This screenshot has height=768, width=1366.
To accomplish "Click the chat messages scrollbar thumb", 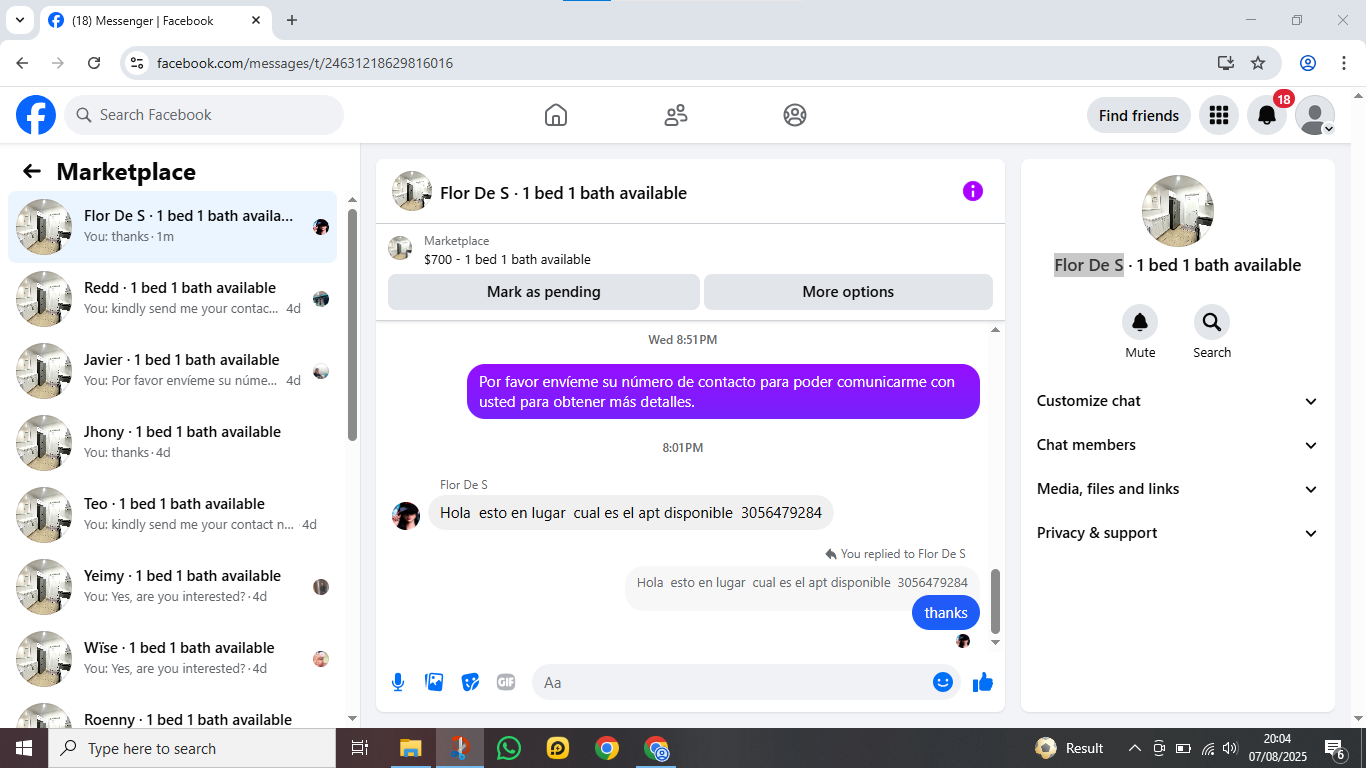I will point(995,601).
